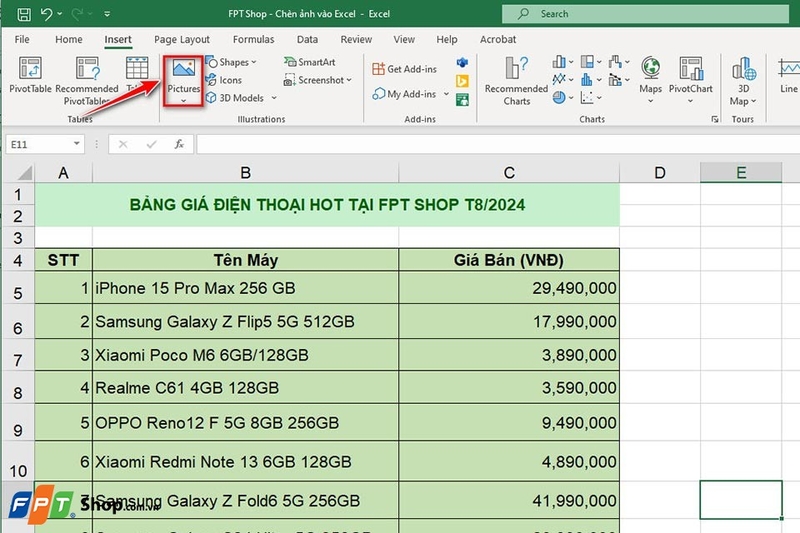Open the File tab
The height and width of the screenshot is (533, 800).
[x=22, y=39]
